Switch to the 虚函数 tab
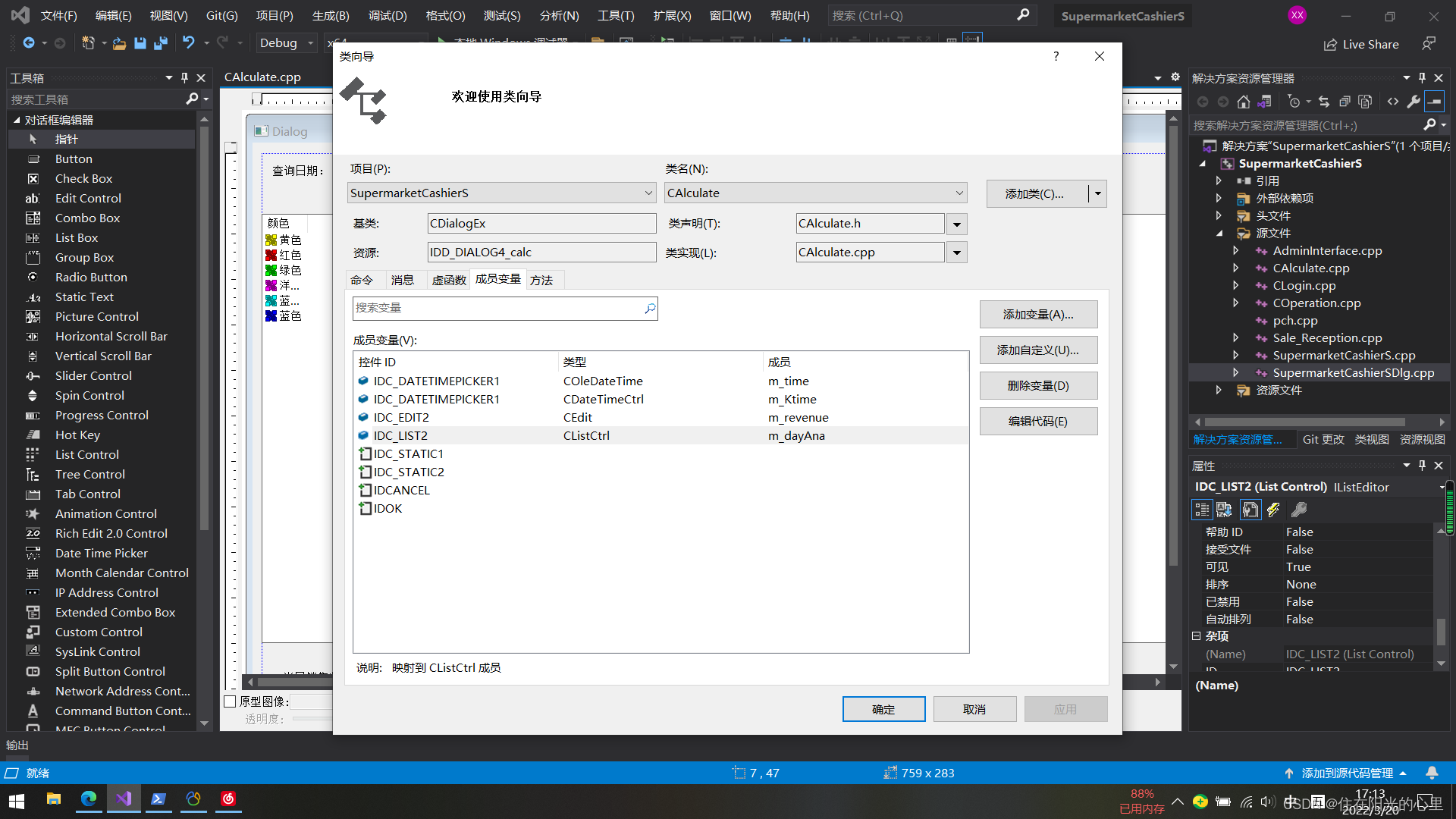 pyautogui.click(x=449, y=280)
